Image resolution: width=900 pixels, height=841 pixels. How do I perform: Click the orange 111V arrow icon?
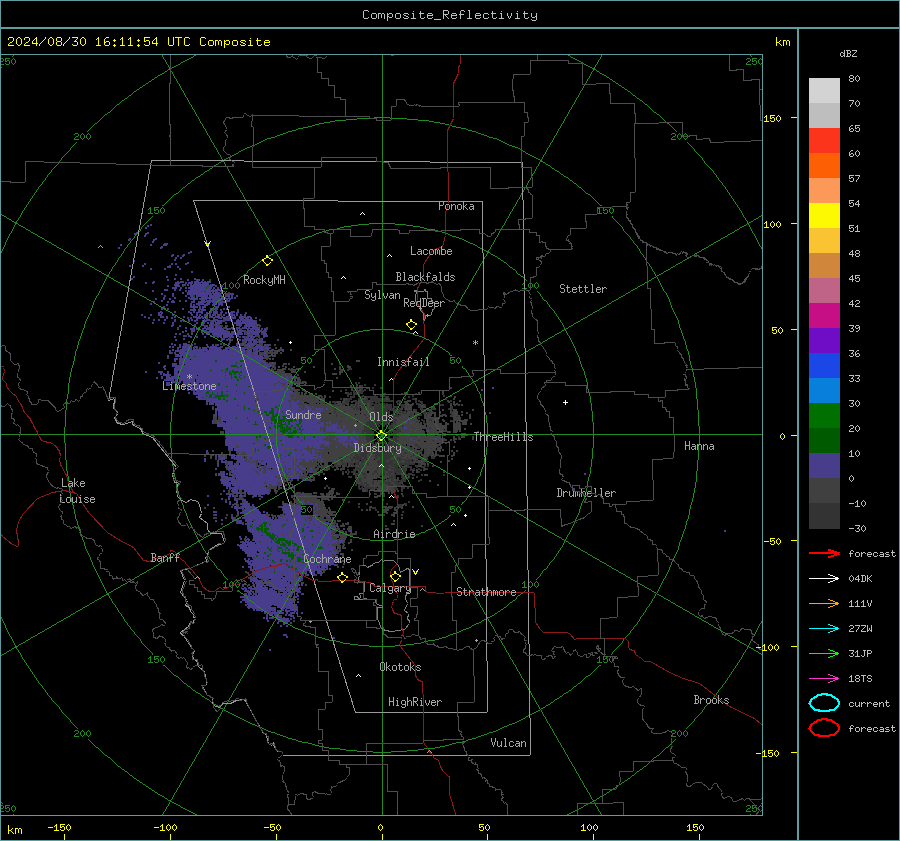click(x=824, y=603)
